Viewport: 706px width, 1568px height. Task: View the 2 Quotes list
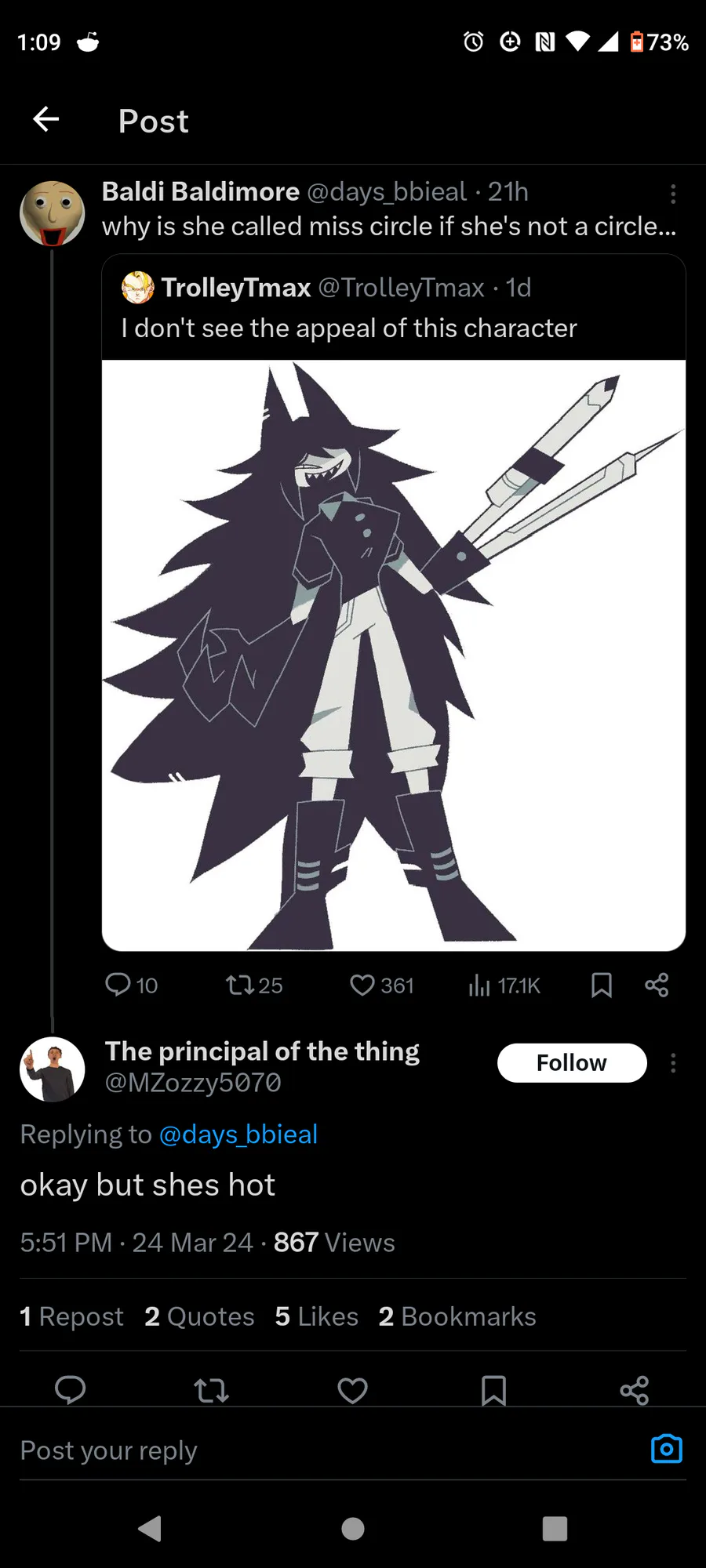[199, 1316]
